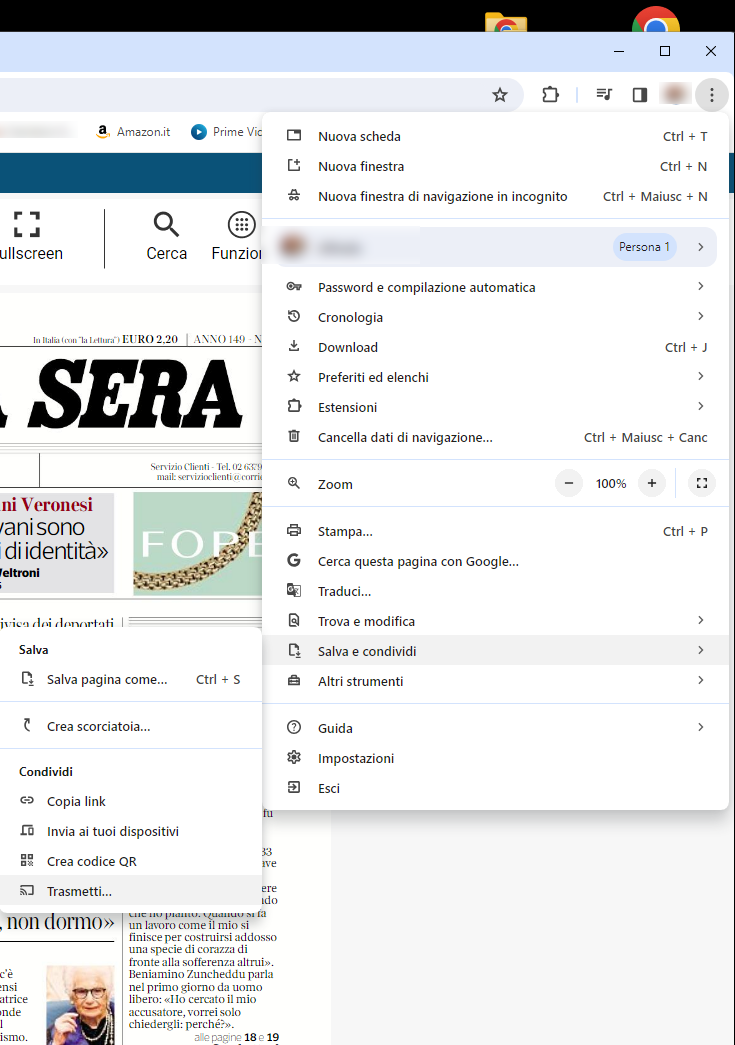This screenshot has width=735, height=1045.
Task: Click the Persona 1 profile badge
Action: [644, 247]
